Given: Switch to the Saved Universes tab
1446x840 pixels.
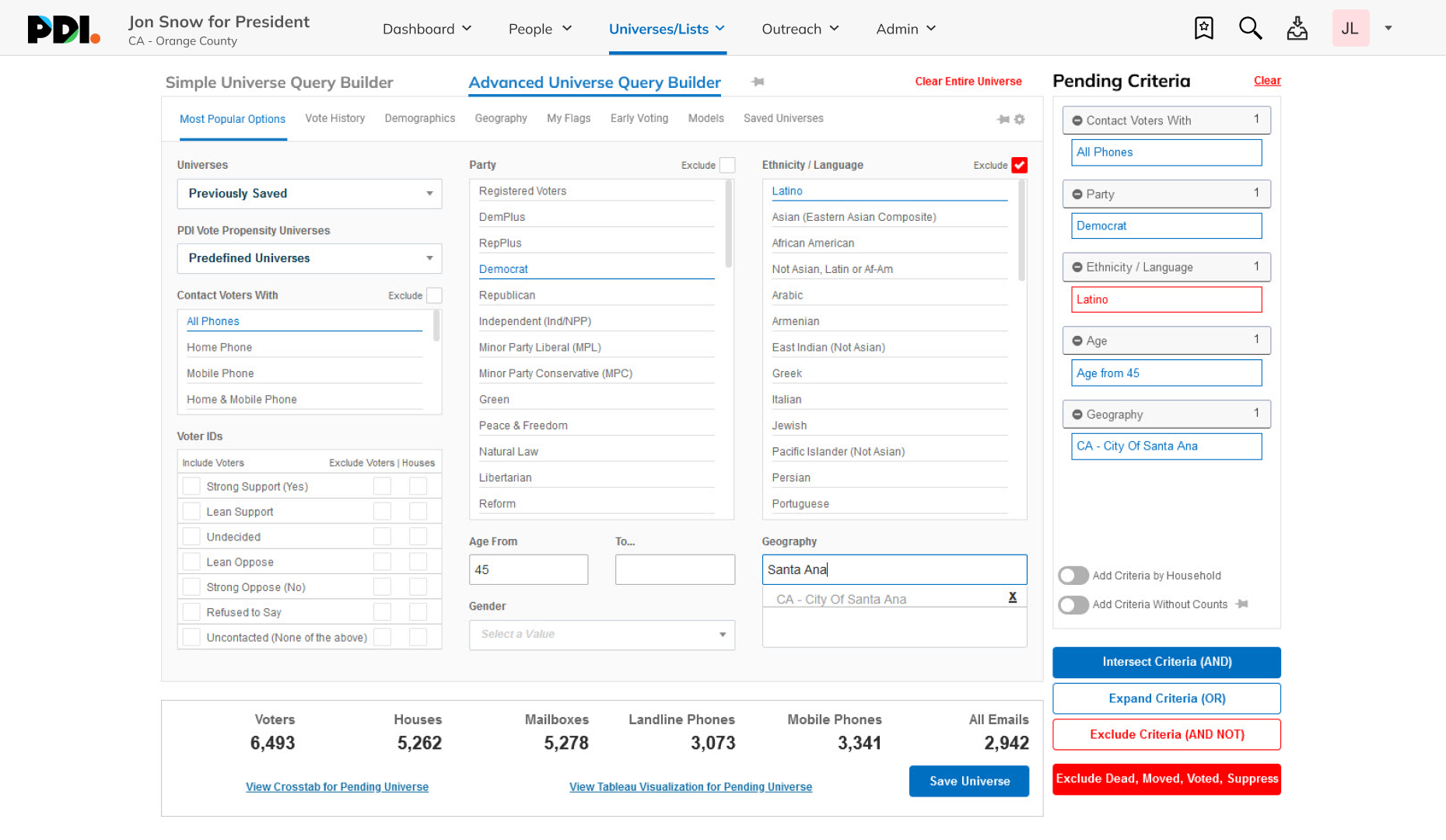Looking at the screenshot, I should (783, 118).
